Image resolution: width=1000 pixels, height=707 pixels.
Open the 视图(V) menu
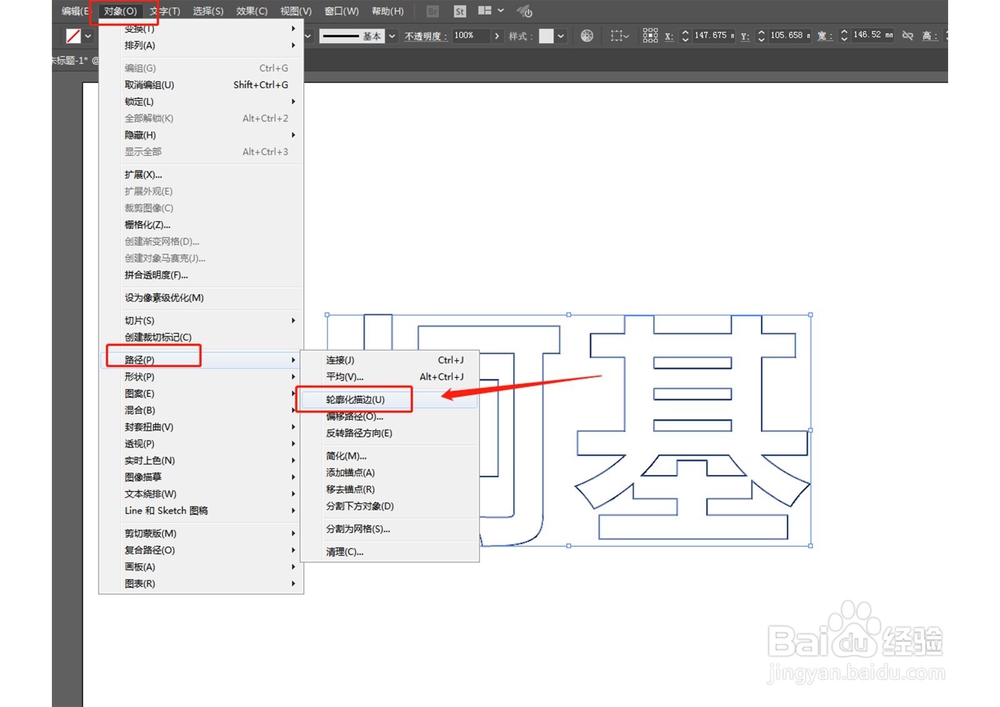[x=296, y=11]
